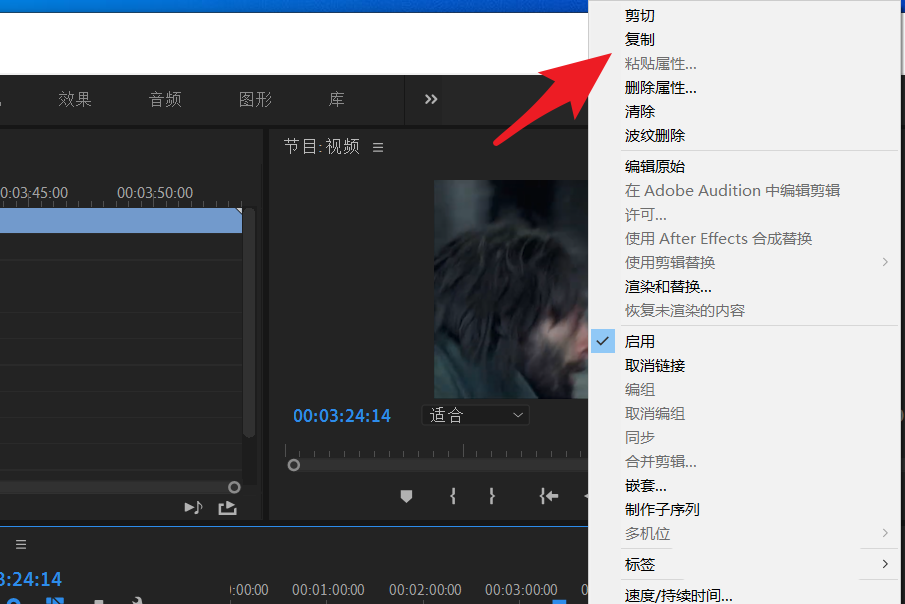Screen dimensions: 905x604
Task: Click the program monitor playhead circle handle
Action: [294, 465]
